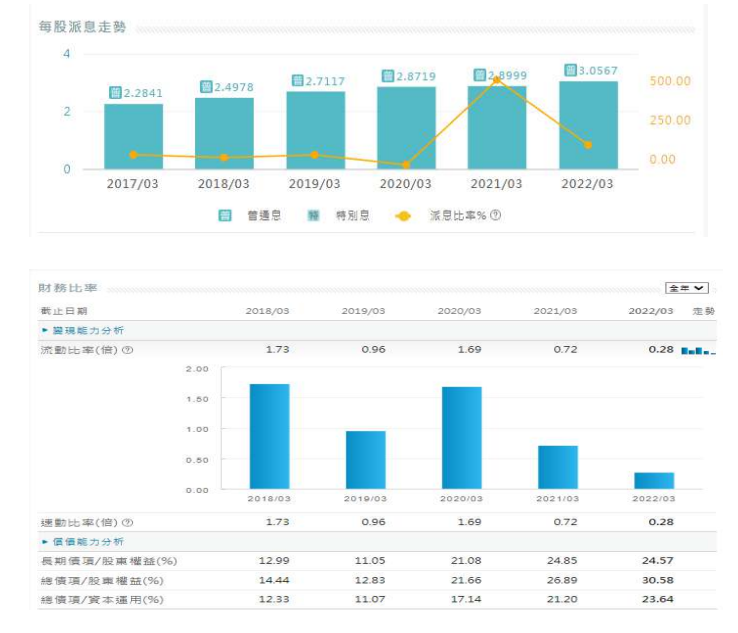Click the value 12.99 in 長期債項 row
738x633 pixels.
274,561
